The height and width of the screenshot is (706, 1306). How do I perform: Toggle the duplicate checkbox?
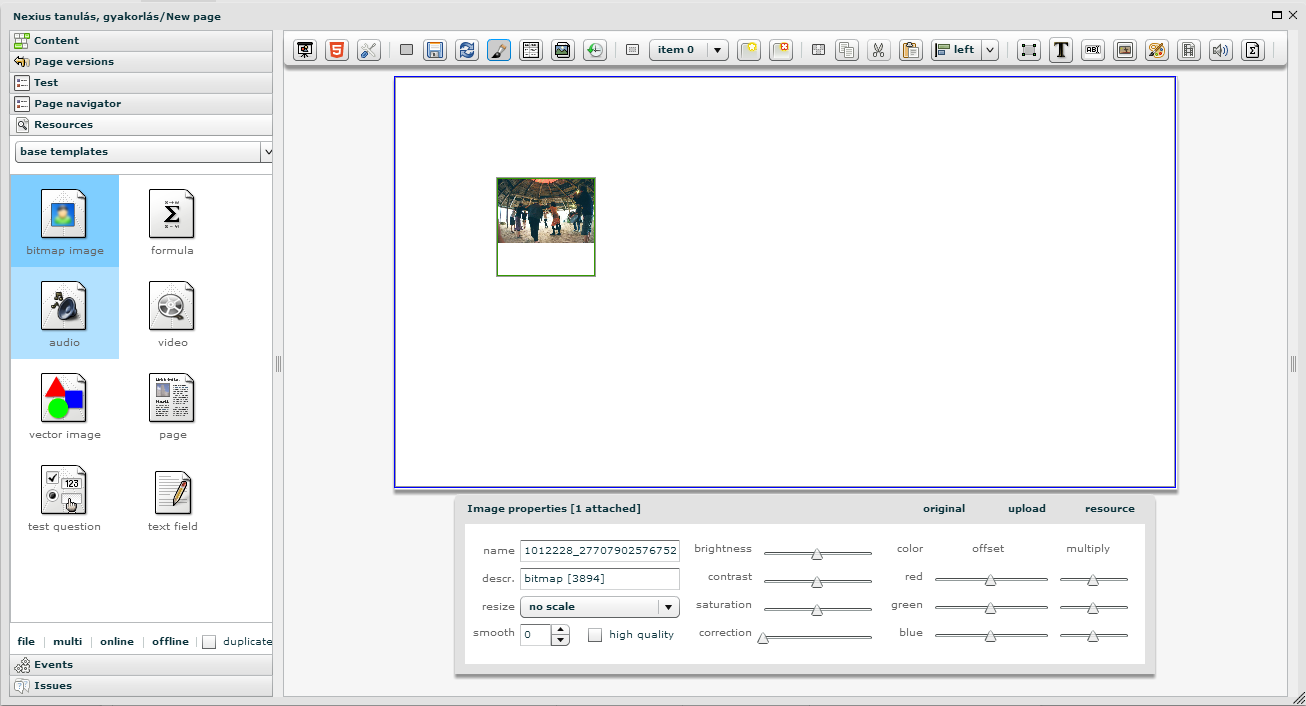click(x=209, y=642)
